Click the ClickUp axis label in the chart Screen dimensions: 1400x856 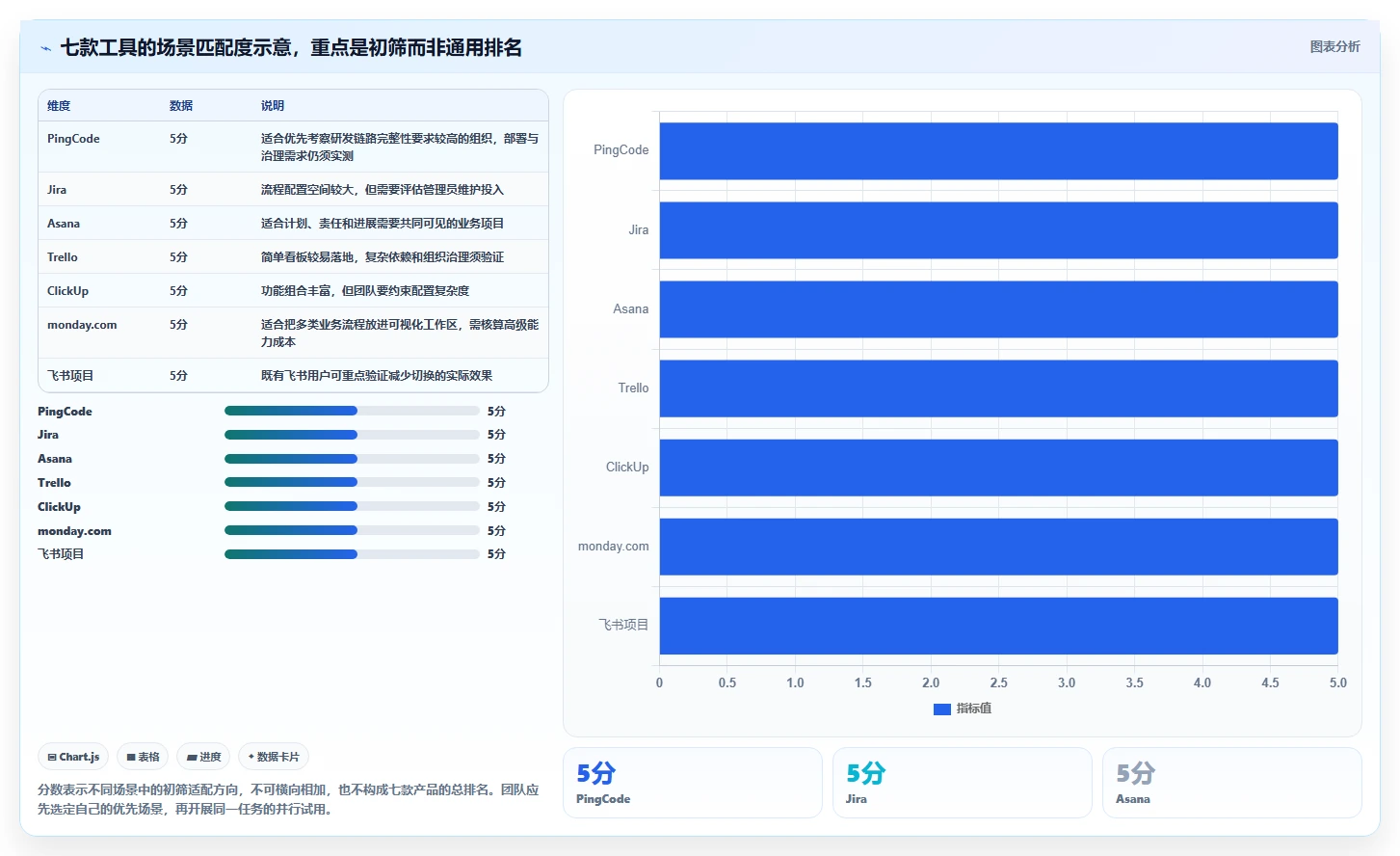pos(627,468)
